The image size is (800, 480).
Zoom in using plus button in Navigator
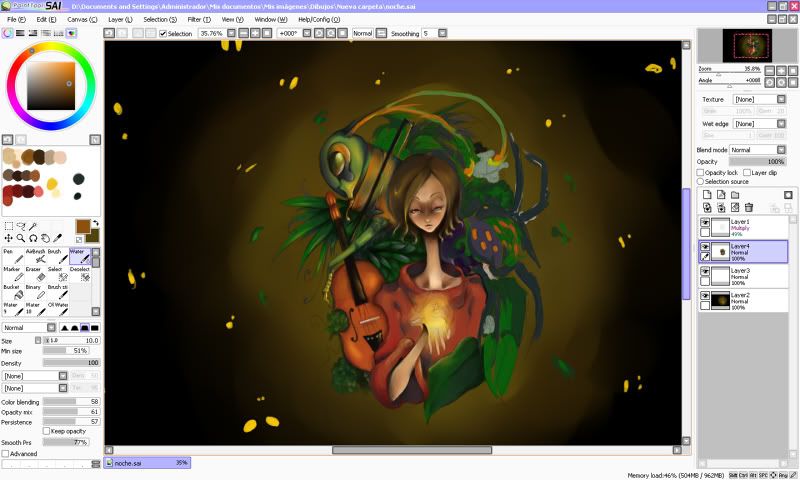[x=781, y=70]
